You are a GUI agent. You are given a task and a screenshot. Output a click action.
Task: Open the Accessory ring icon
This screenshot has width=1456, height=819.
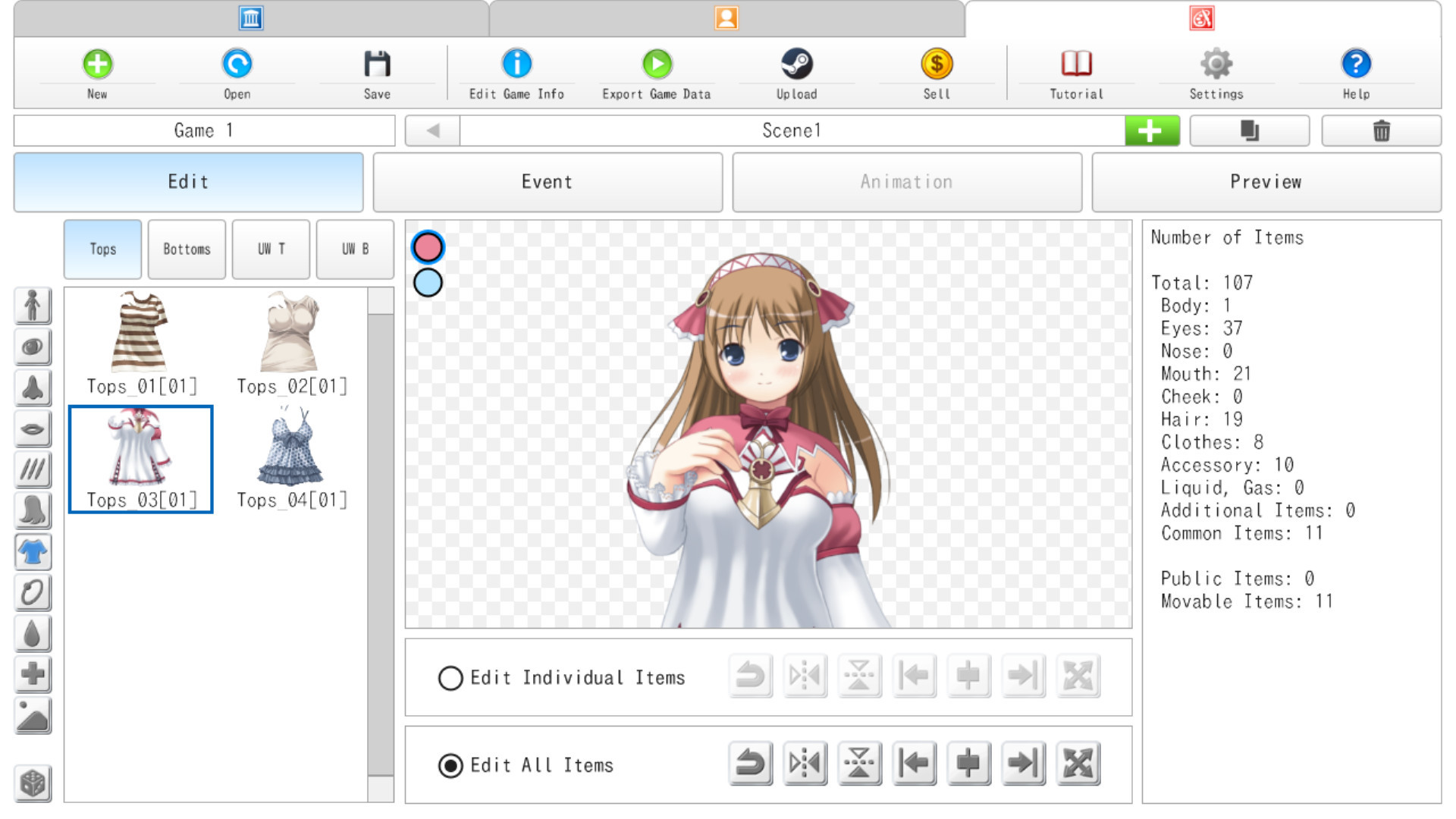tap(33, 592)
